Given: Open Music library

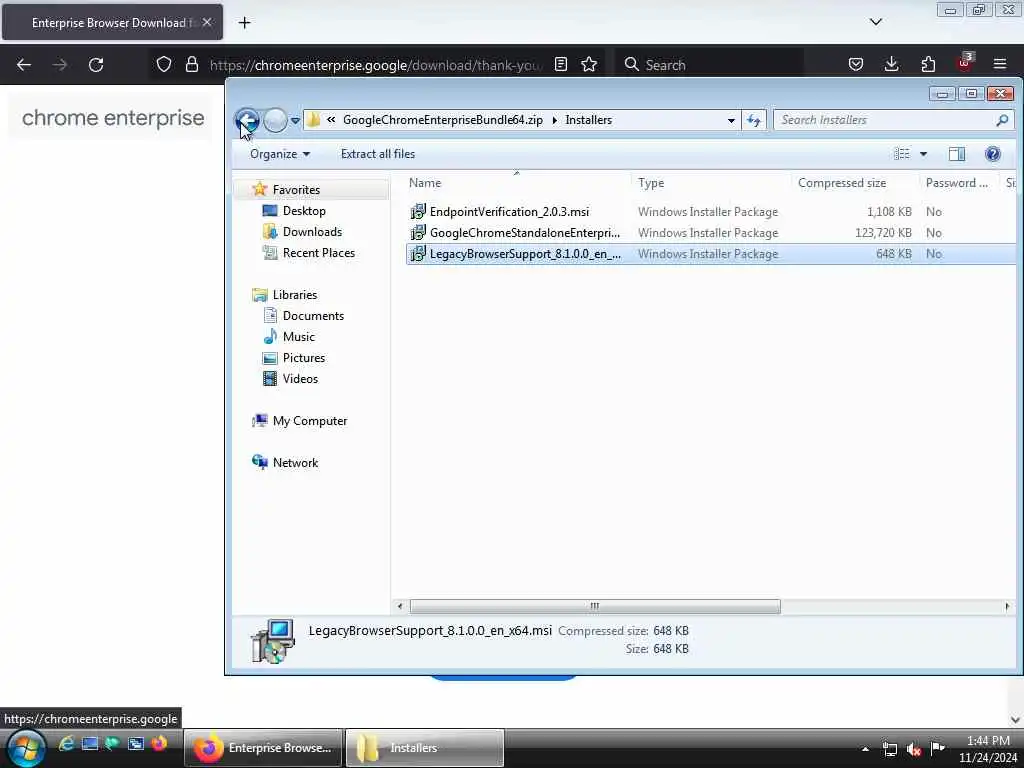Looking at the screenshot, I should 298,337.
